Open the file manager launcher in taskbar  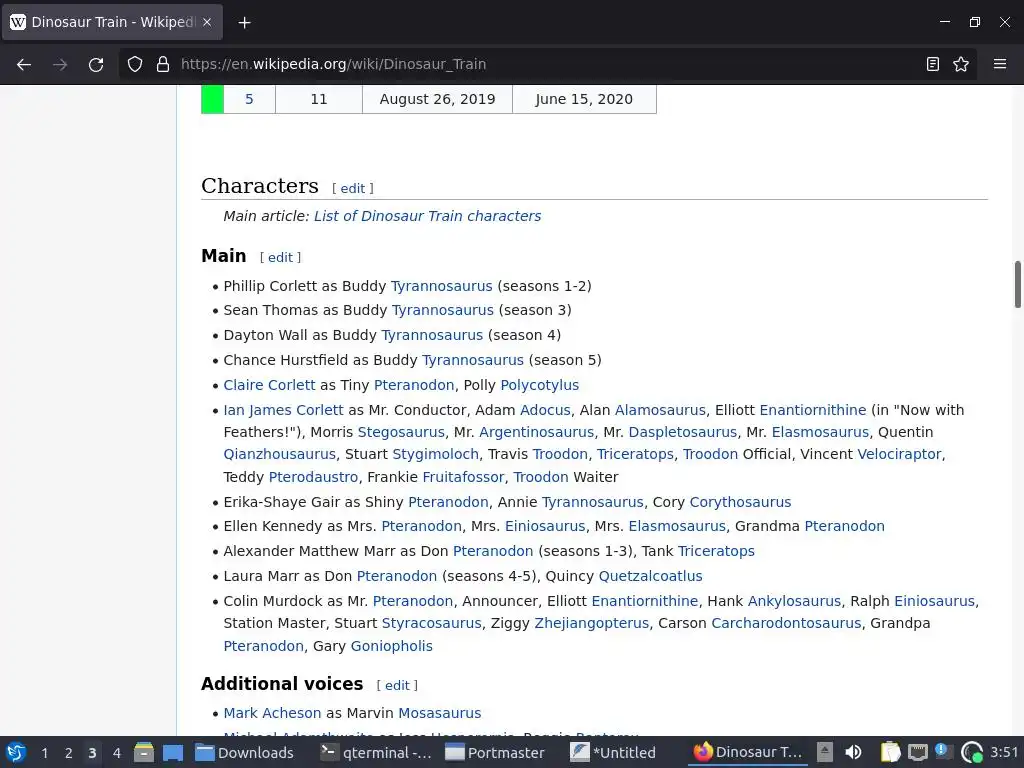(144, 752)
